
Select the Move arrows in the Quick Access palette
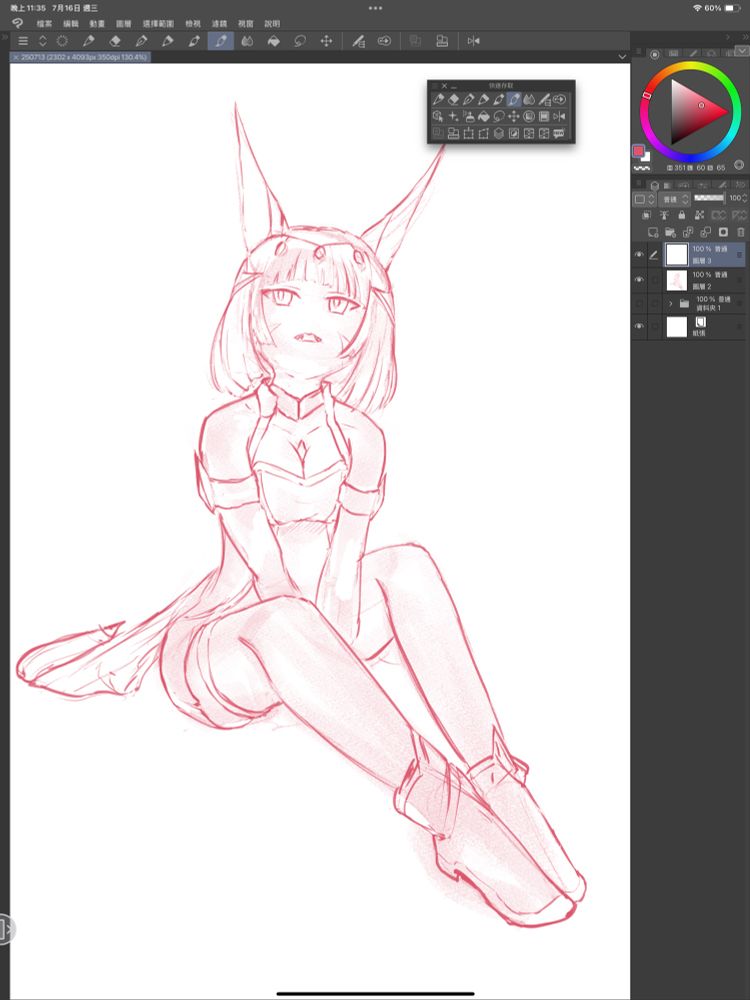click(514, 116)
